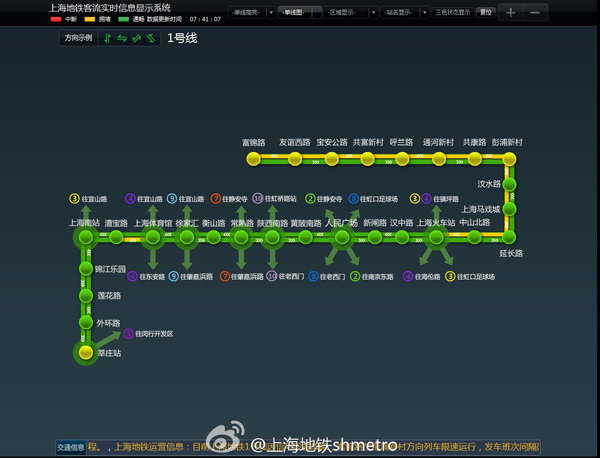The height and width of the screenshot is (458, 600).
Task: Click line 5 circle toward 闵行开发区
Action: 129,334
